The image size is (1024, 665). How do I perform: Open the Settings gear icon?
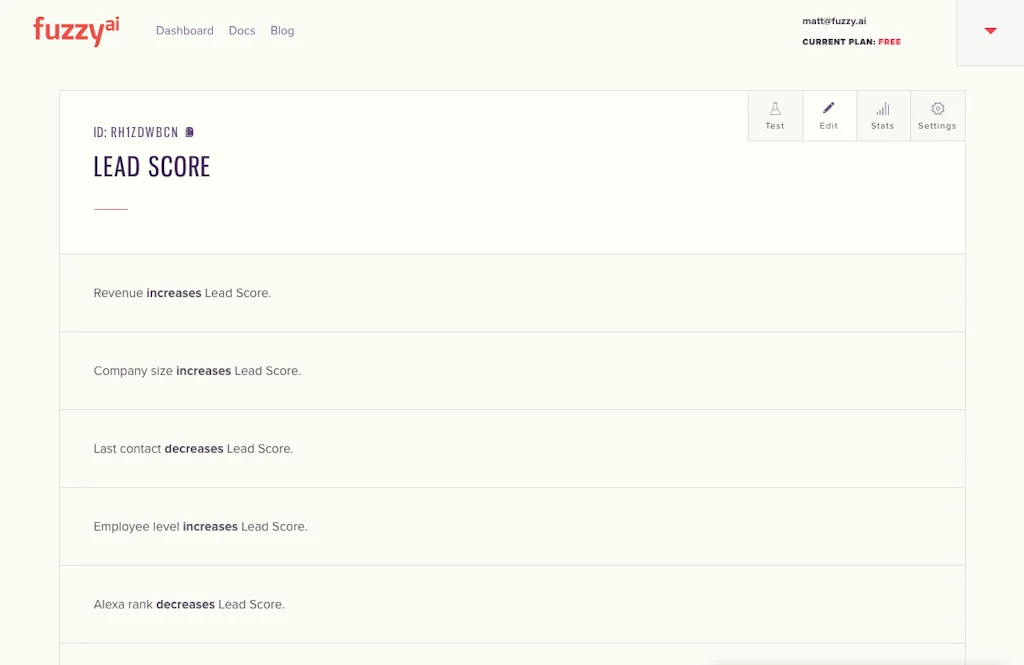pyautogui.click(x=937, y=114)
